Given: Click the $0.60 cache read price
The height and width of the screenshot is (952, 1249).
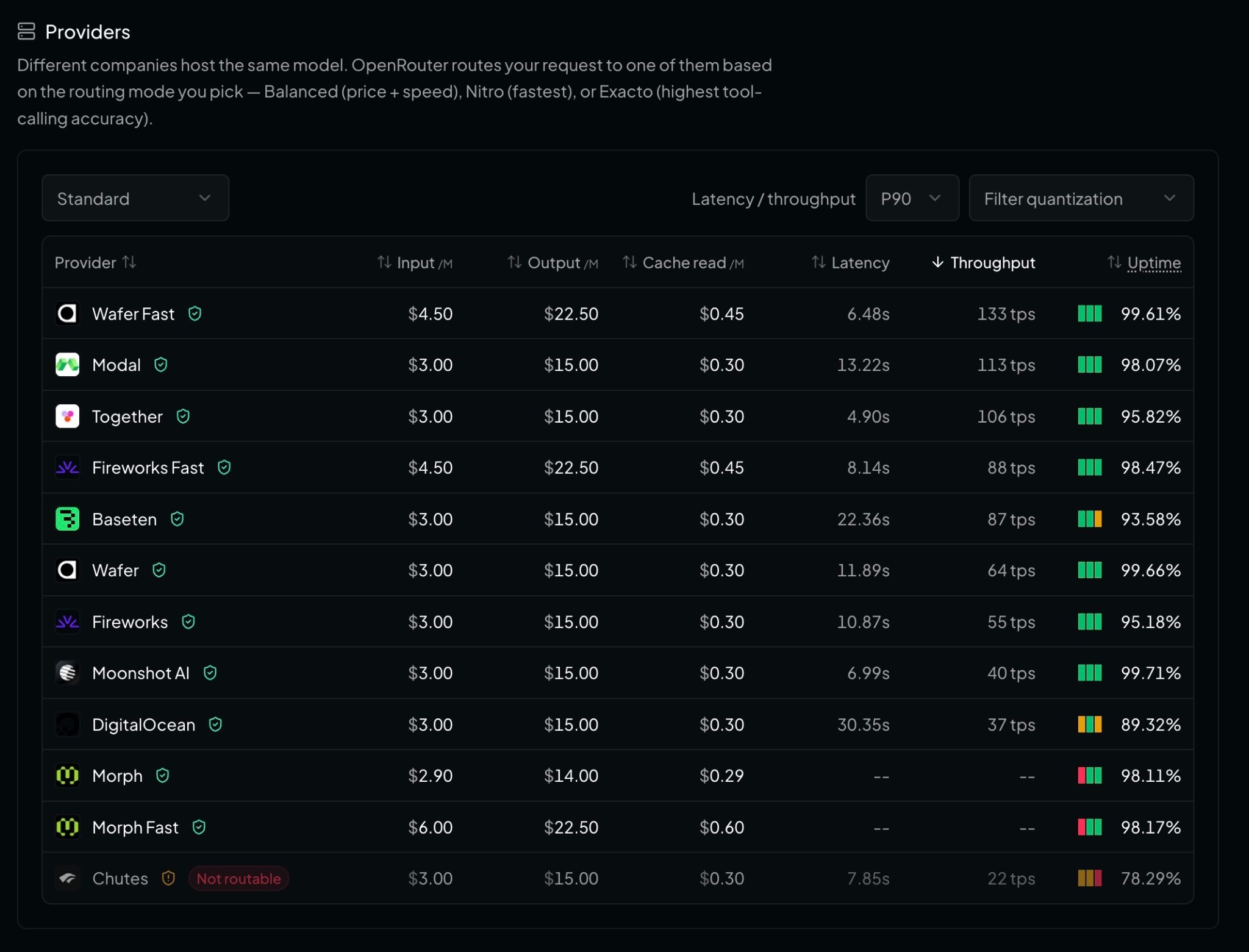Looking at the screenshot, I should tap(722, 827).
